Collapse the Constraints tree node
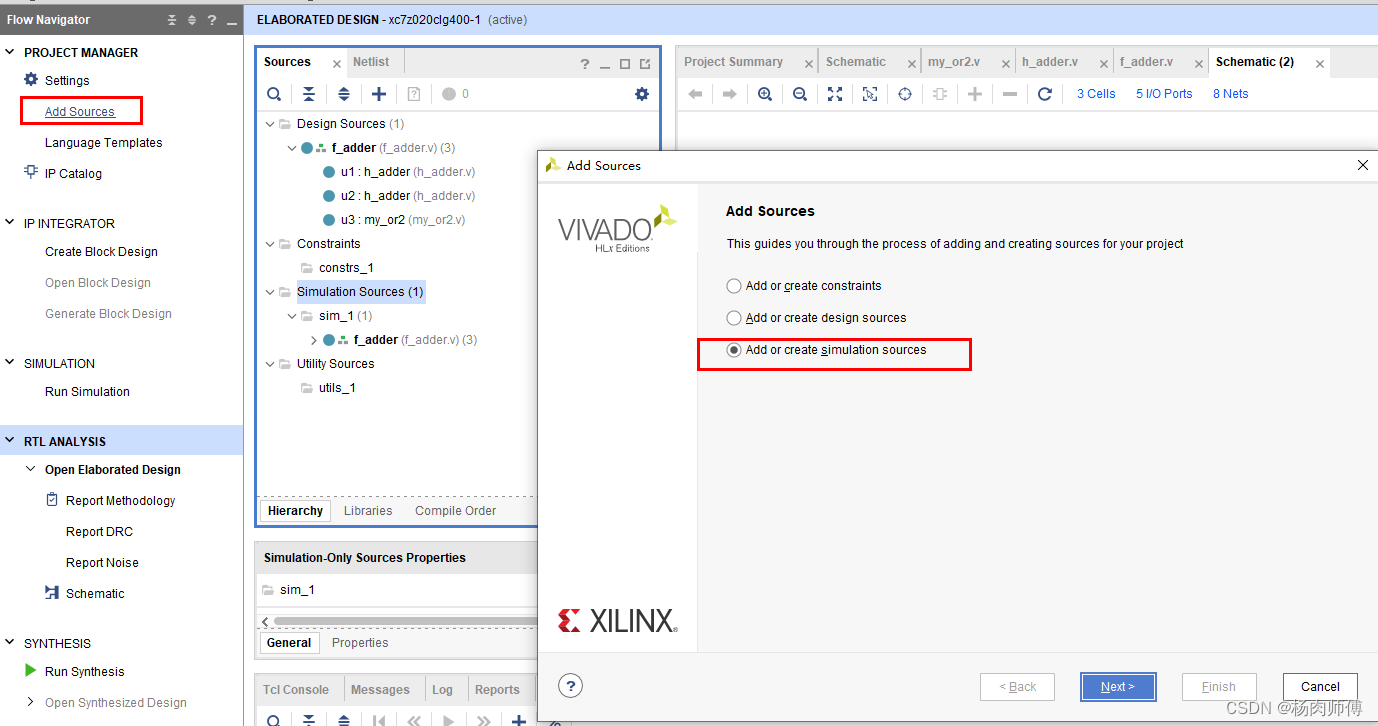This screenshot has height=726, width=1378. pyautogui.click(x=270, y=244)
